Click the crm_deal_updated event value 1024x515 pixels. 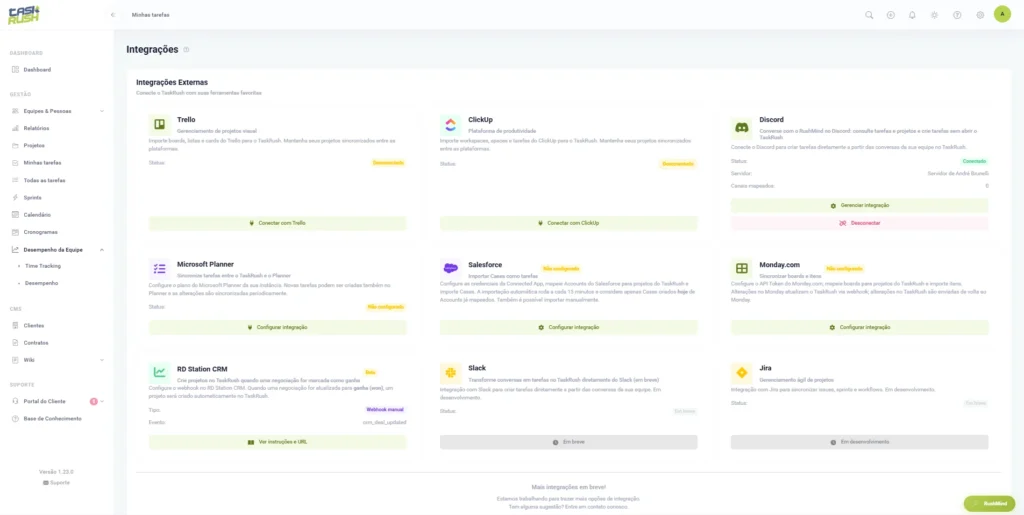(x=384, y=422)
